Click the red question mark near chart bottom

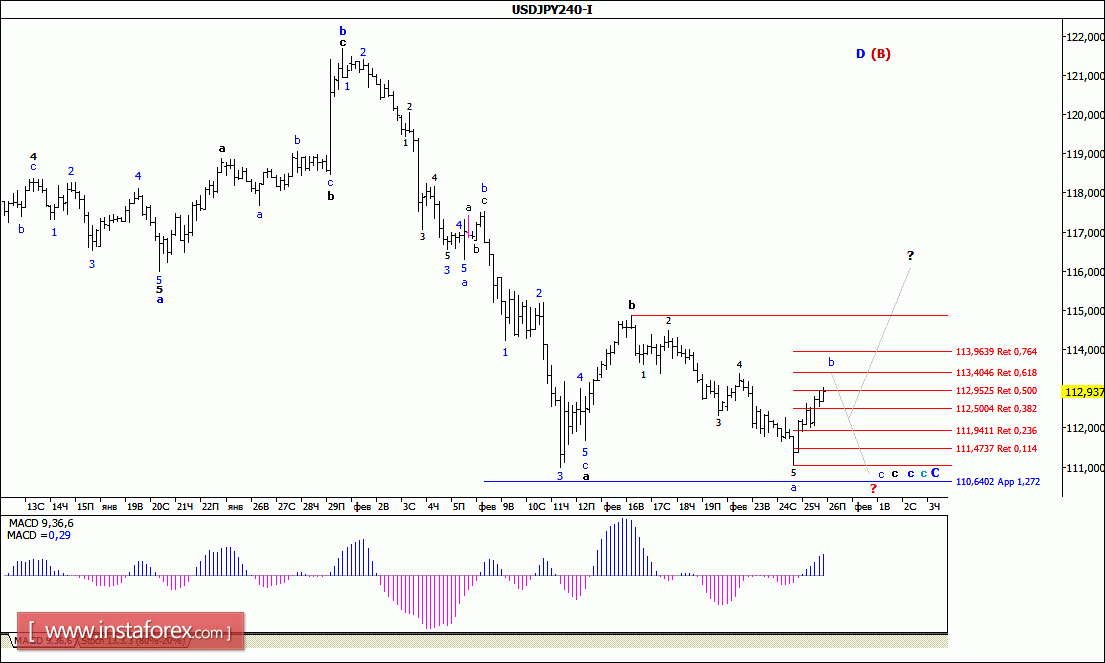pyautogui.click(x=873, y=488)
